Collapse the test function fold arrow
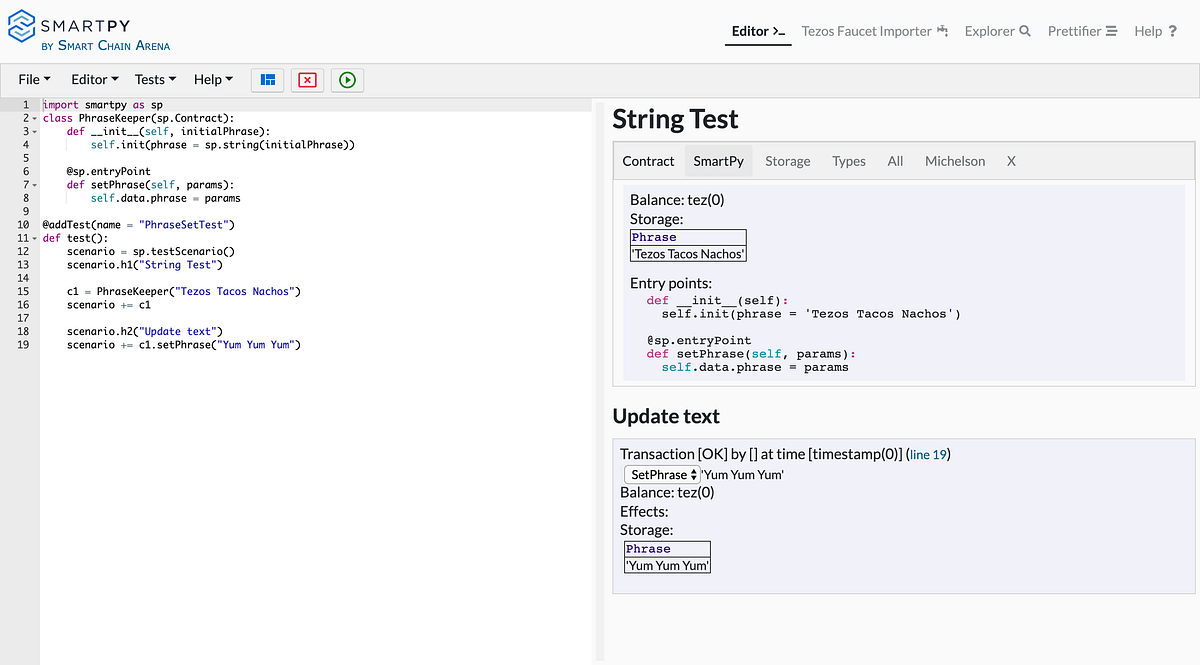1200x665 pixels. point(35,239)
